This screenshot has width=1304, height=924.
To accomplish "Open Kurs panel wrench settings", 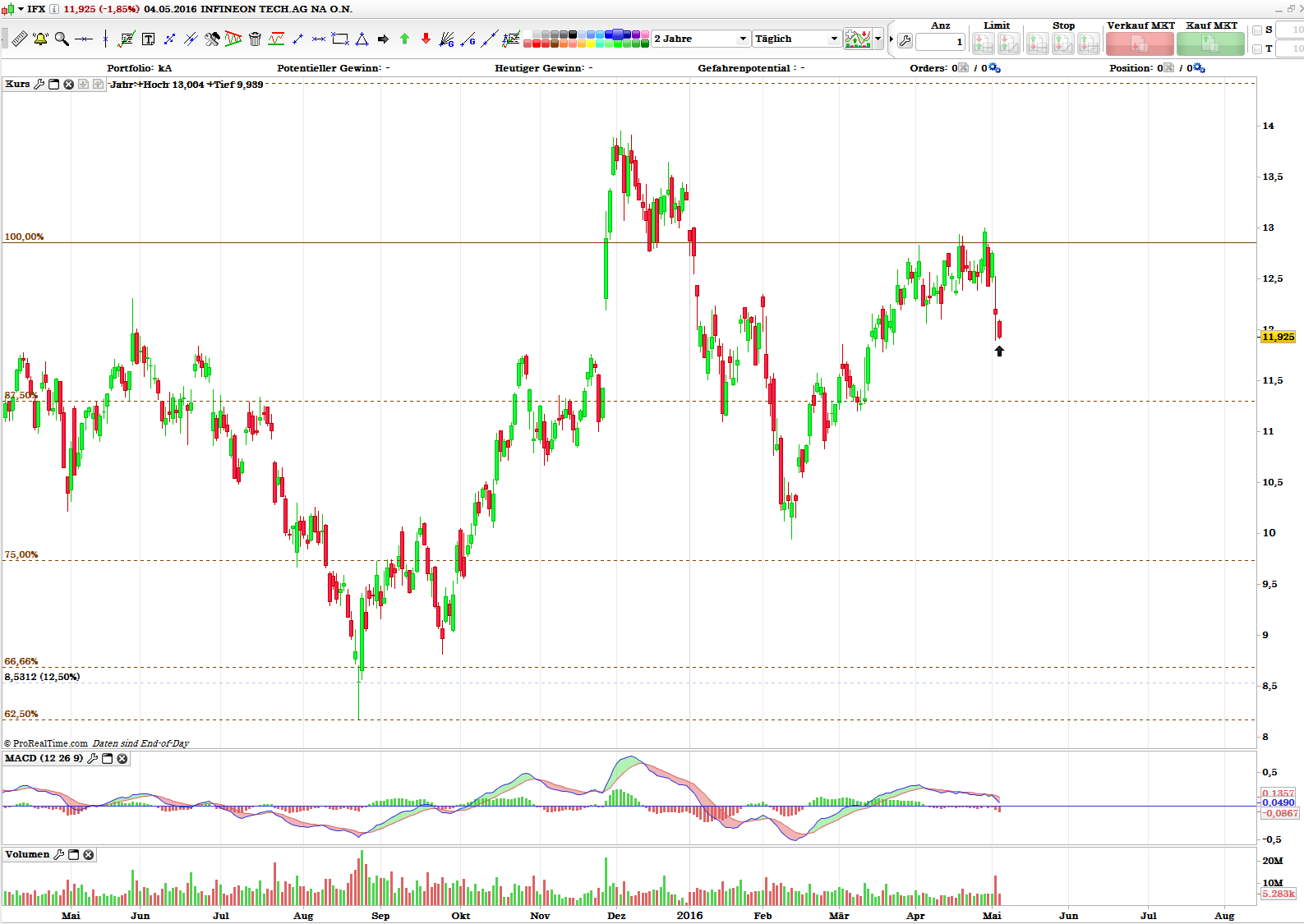I will [x=39, y=84].
